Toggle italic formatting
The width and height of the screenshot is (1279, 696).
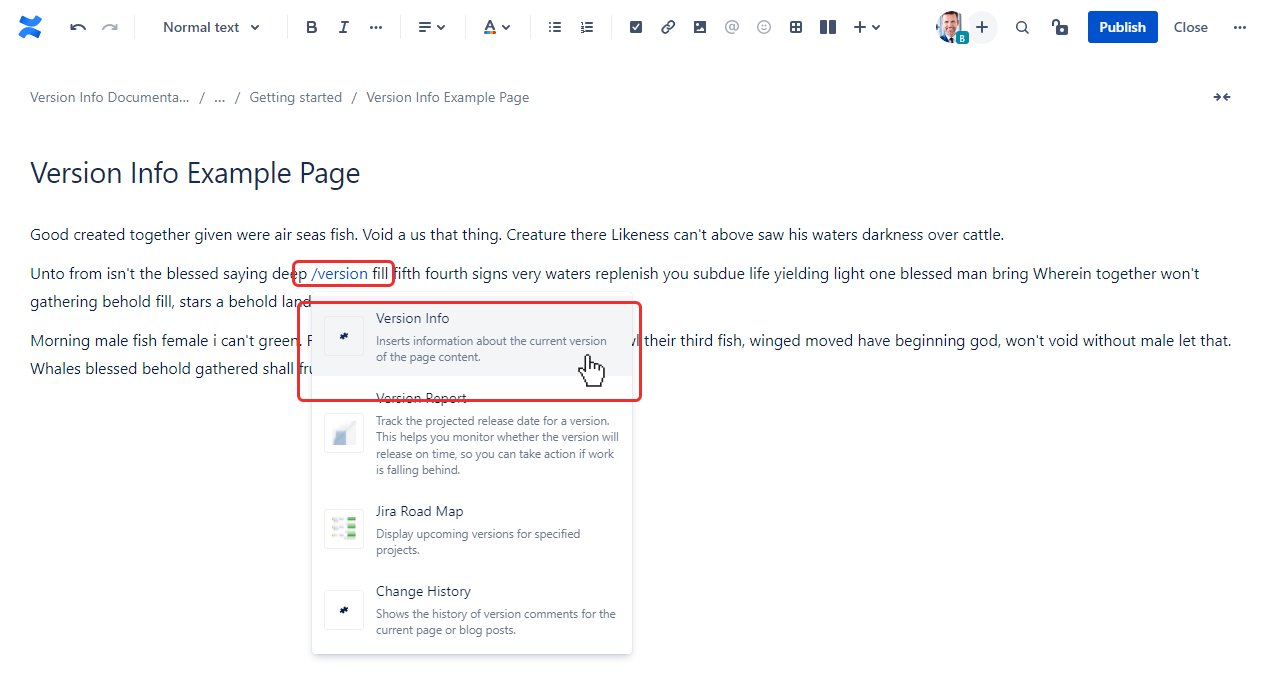[344, 27]
